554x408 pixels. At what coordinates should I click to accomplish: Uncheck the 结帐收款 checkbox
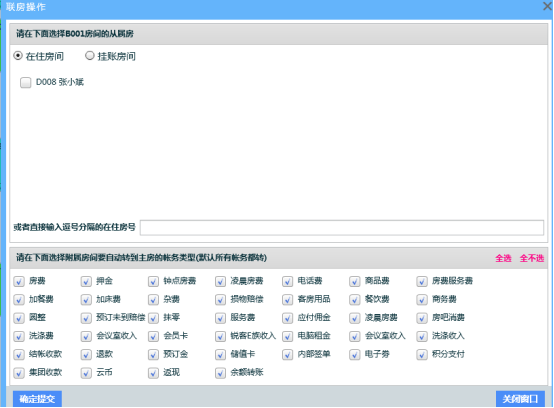(19, 354)
